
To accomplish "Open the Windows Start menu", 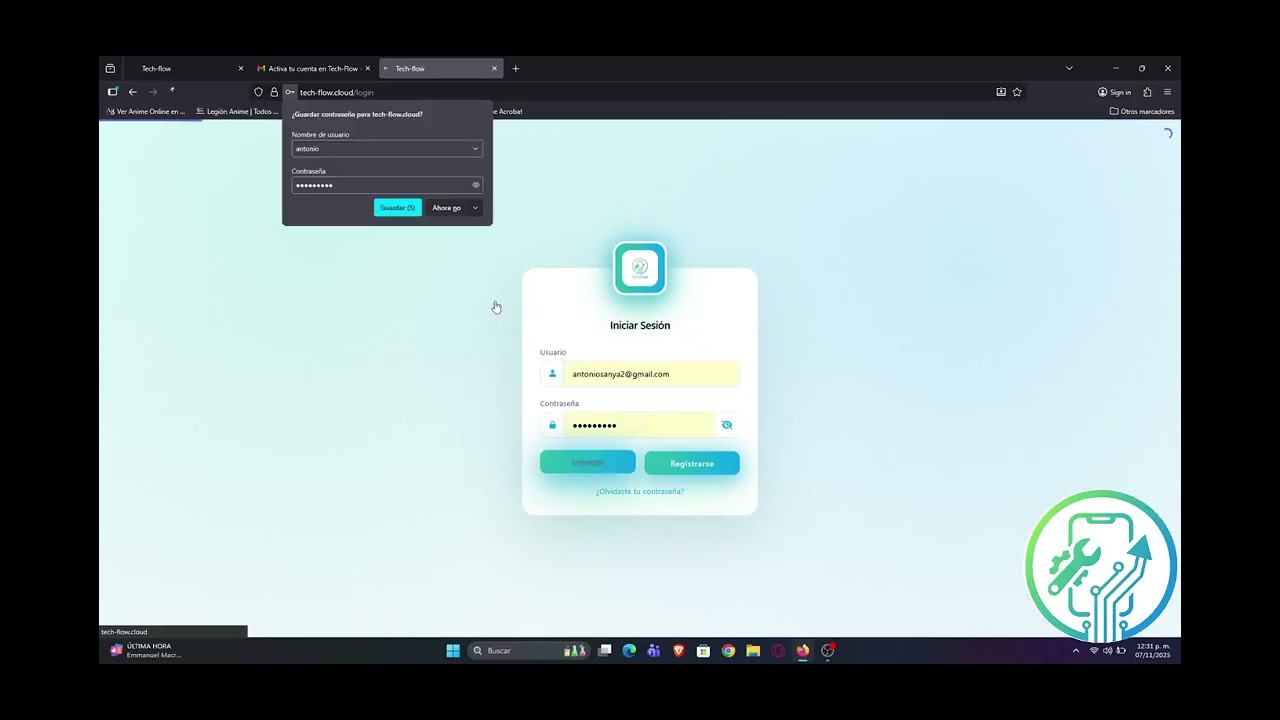I will 453,651.
